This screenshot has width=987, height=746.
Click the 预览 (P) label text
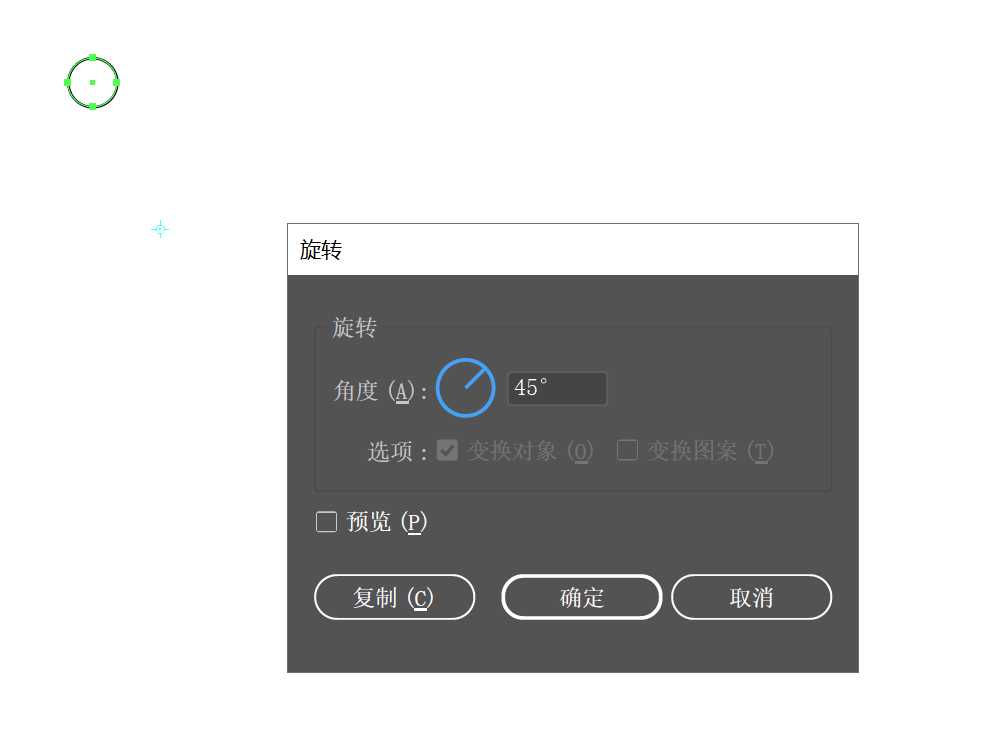tap(387, 522)
